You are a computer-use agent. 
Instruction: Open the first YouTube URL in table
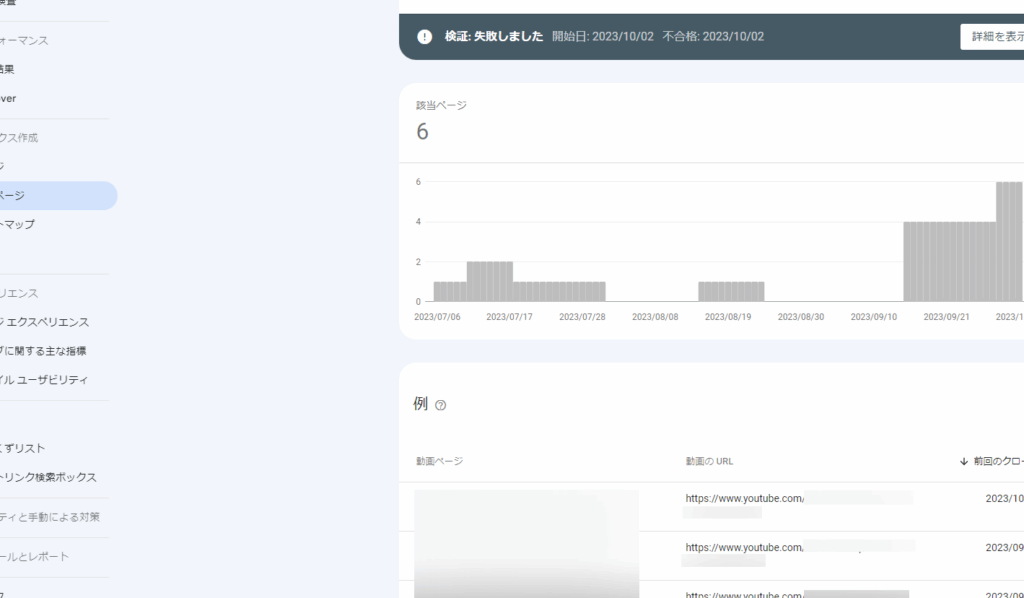(x=744, y=497)
